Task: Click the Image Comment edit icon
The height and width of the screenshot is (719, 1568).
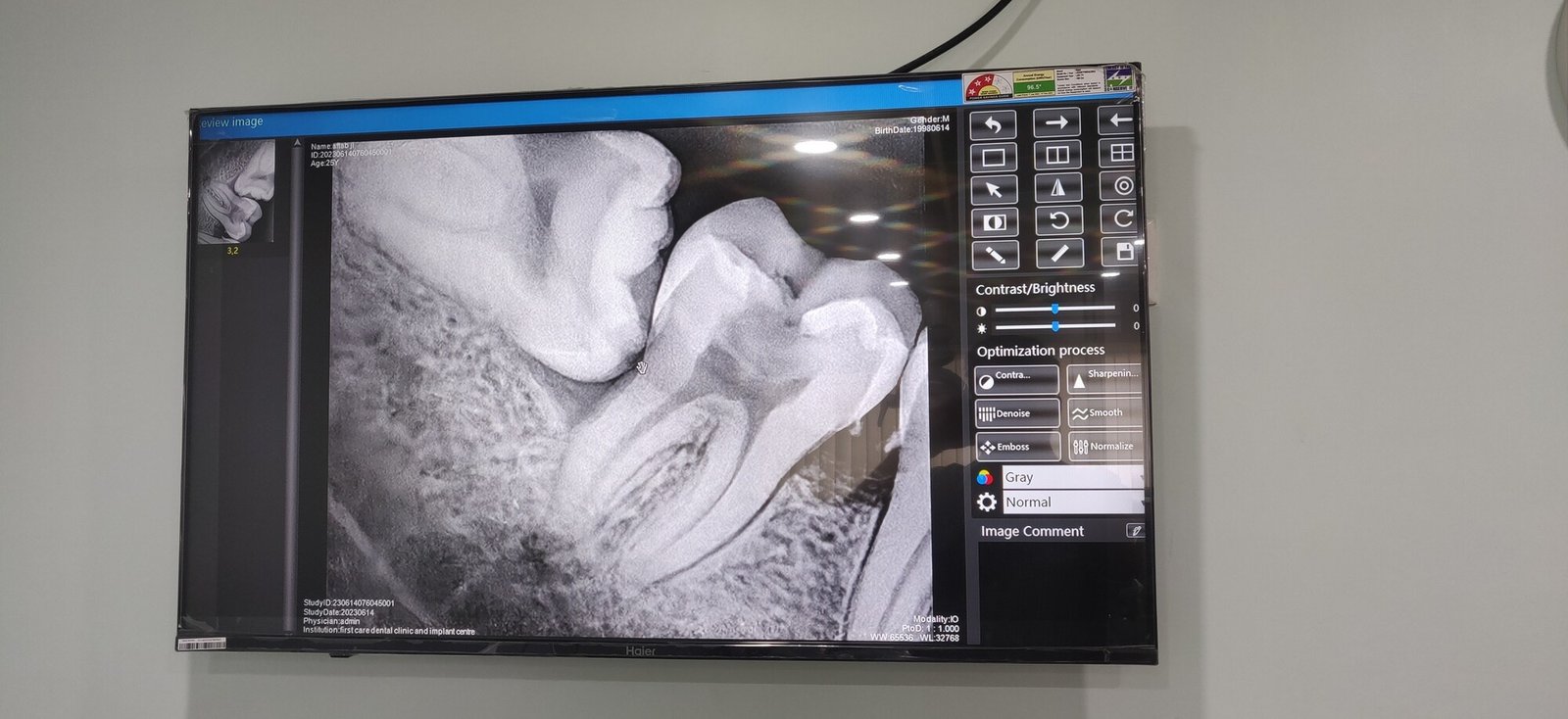Action: coord(1135,531)
